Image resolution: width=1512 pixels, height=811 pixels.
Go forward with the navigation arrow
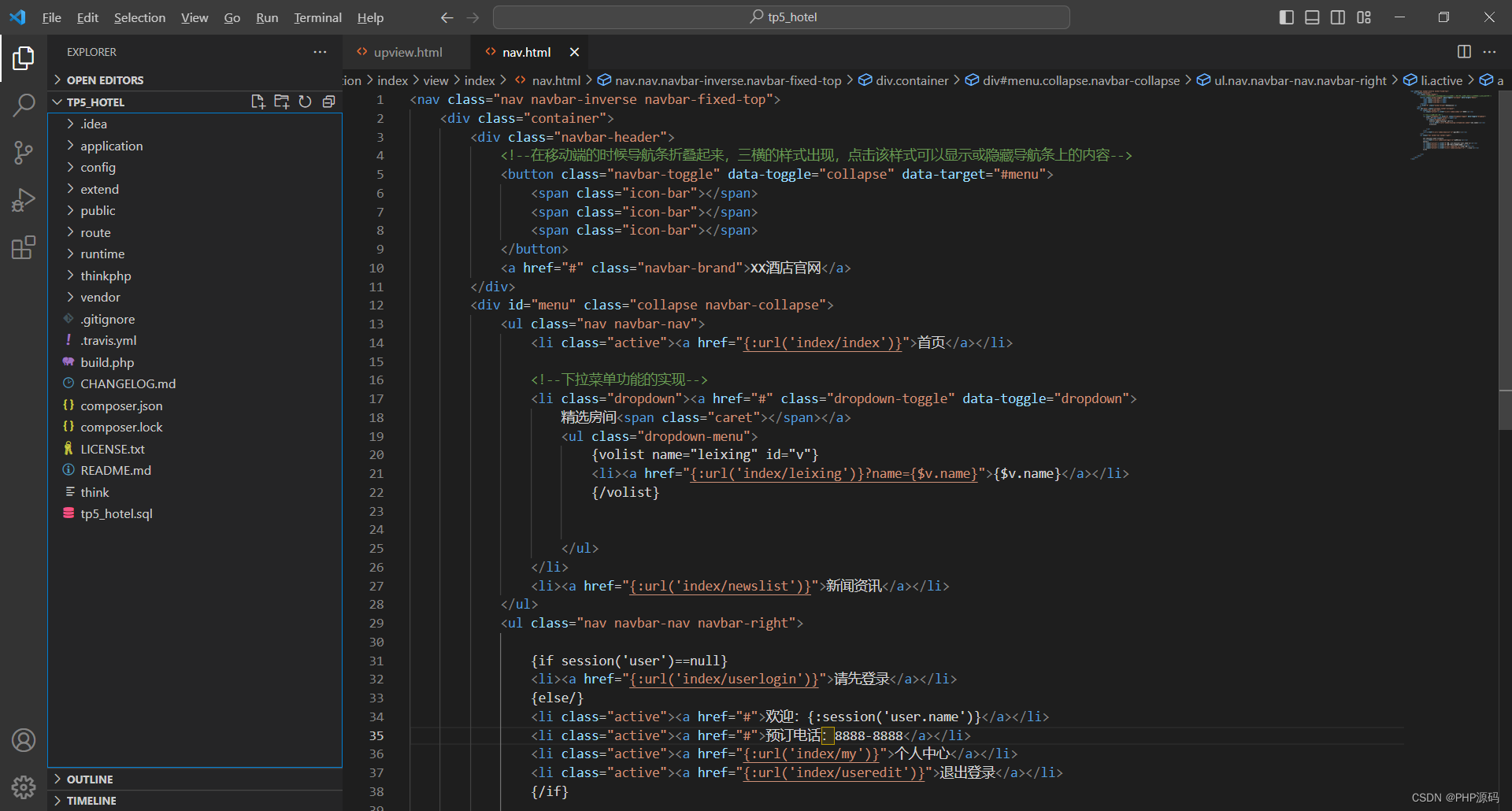(472, 17)
